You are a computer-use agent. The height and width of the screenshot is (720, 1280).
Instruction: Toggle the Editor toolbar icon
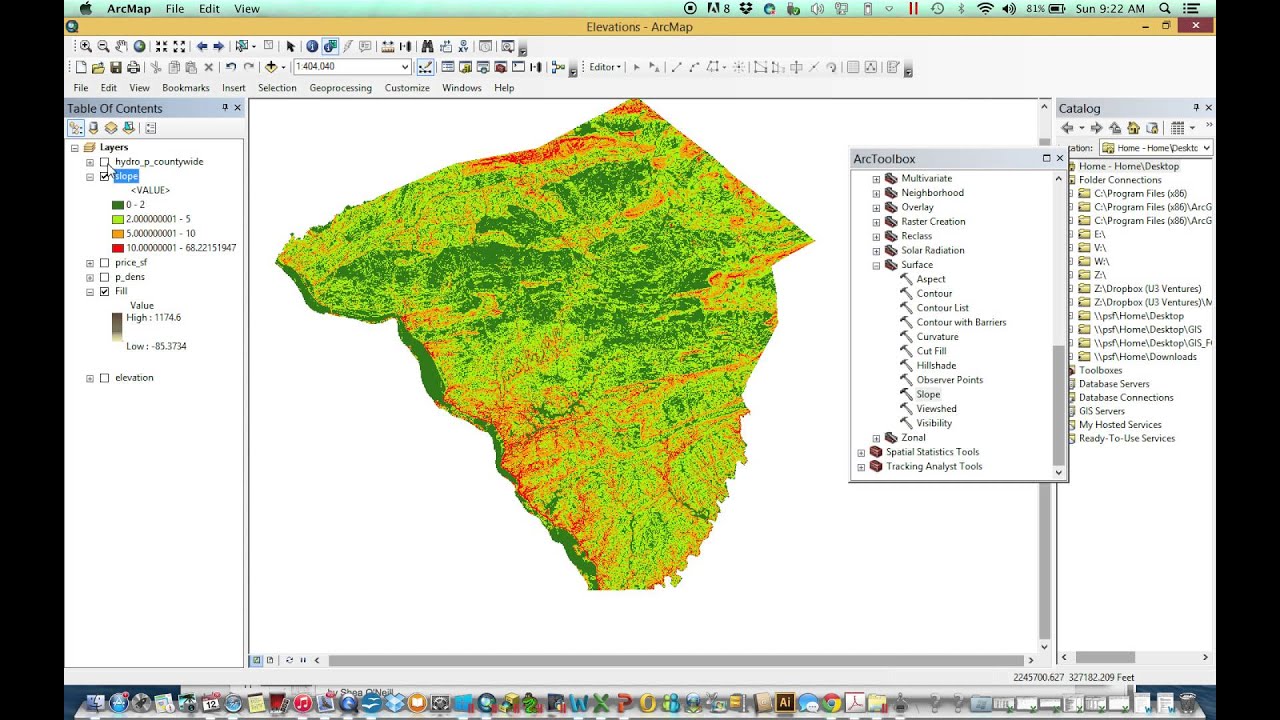pos(425,67)
